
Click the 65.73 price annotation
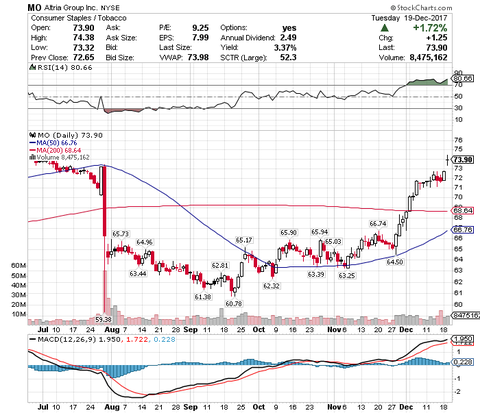tap(120, 234)
